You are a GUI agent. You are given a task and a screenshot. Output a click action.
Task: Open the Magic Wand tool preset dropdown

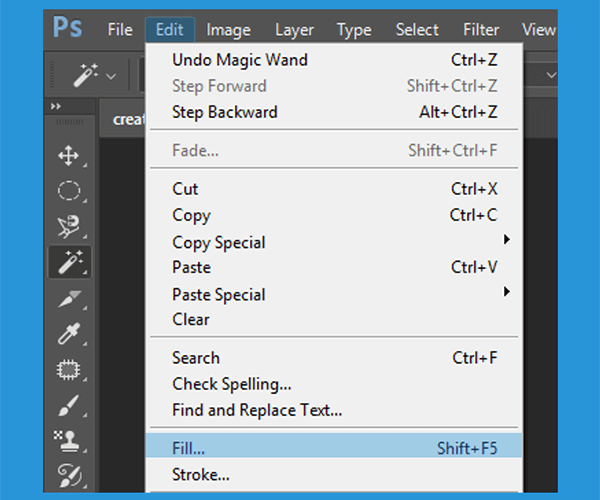111,77
